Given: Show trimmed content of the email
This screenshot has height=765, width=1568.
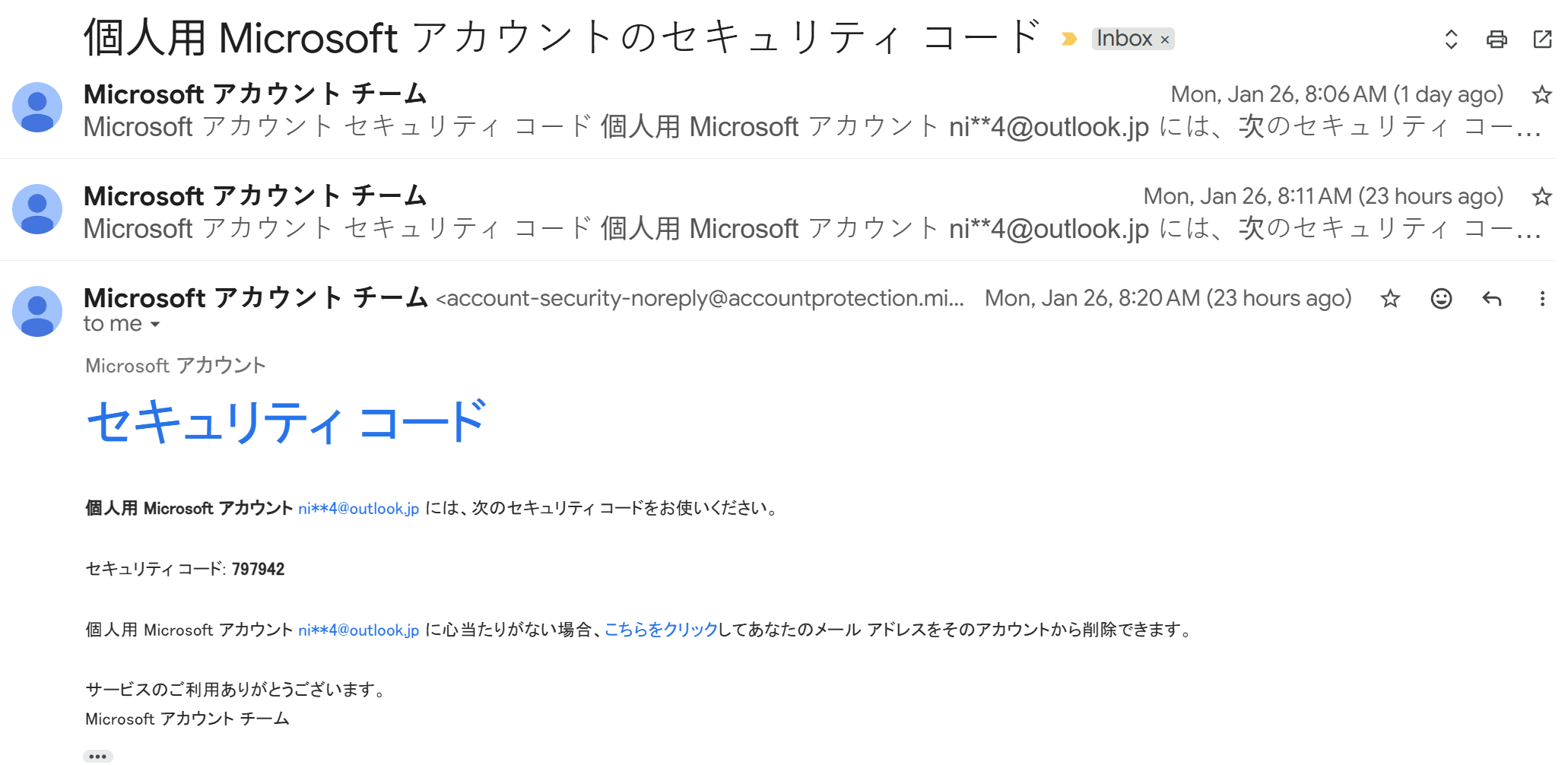Looking at the screenshot, I should coord(97,755).
